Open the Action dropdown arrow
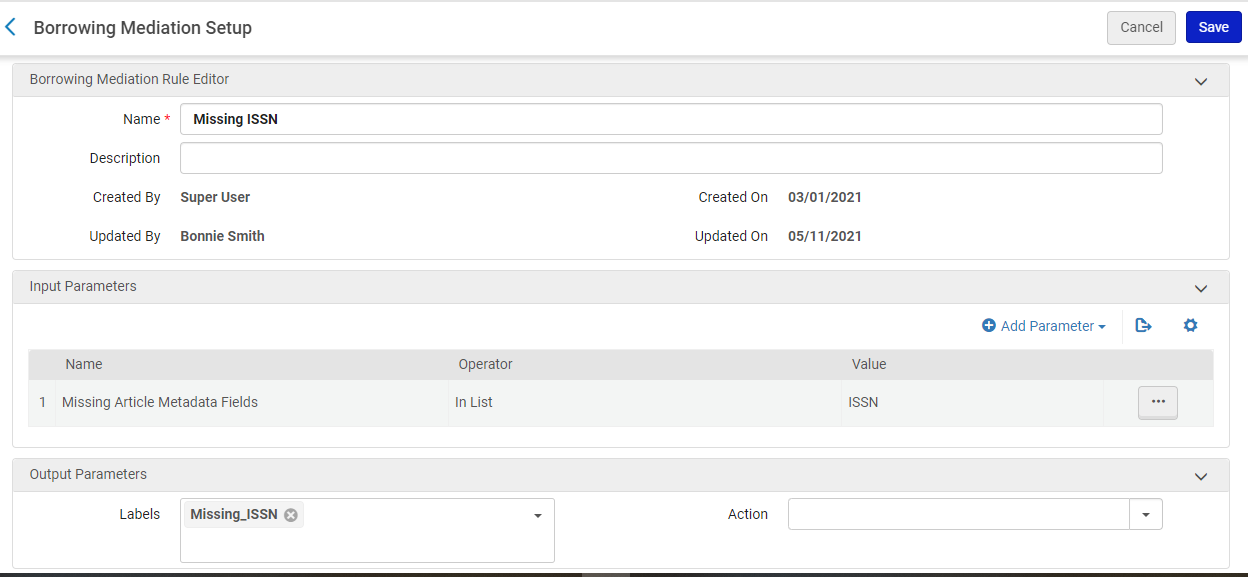Image resolution: width=1248 pixels, height=577 pixels. [x=1146, y=515]
